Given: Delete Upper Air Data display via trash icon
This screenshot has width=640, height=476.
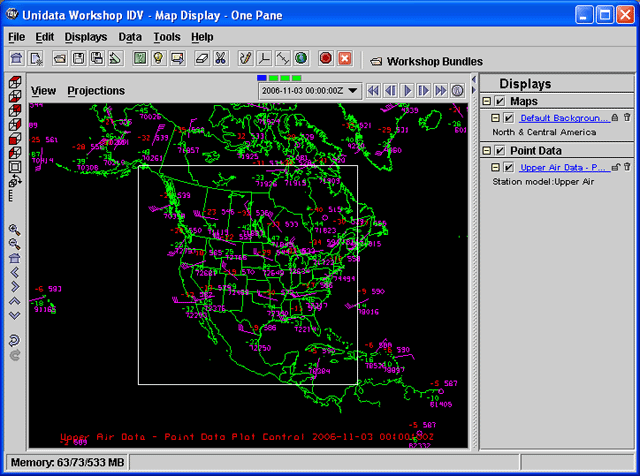Looking at the screenshot, I should click(x=628, y=167).
